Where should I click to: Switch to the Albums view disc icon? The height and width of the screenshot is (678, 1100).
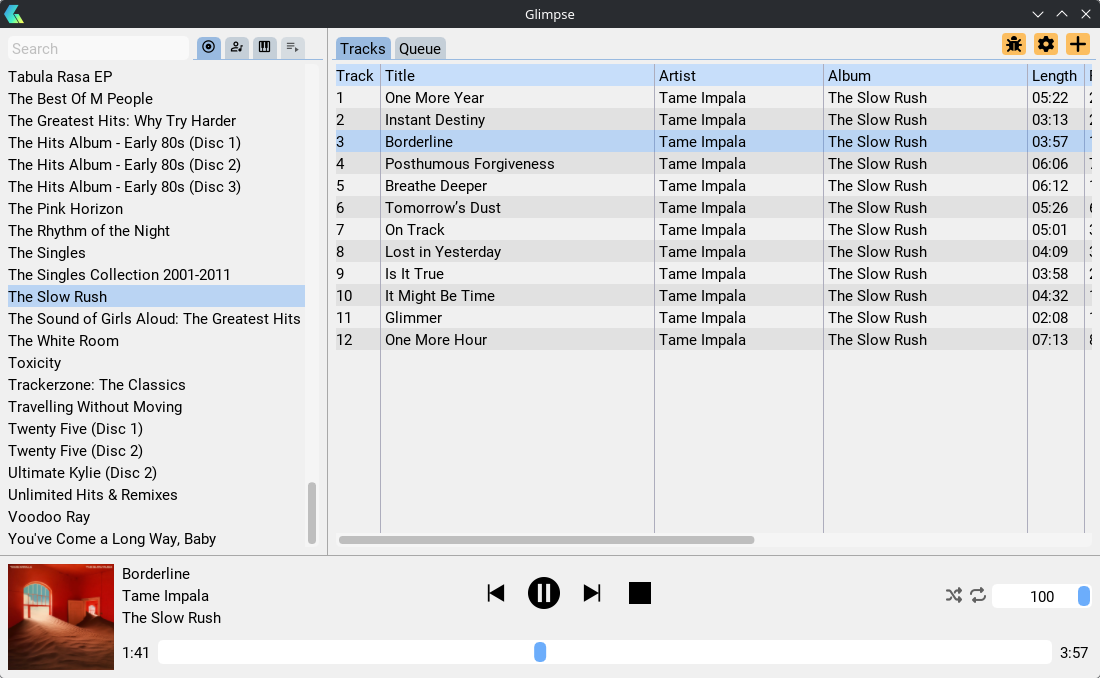209,47
